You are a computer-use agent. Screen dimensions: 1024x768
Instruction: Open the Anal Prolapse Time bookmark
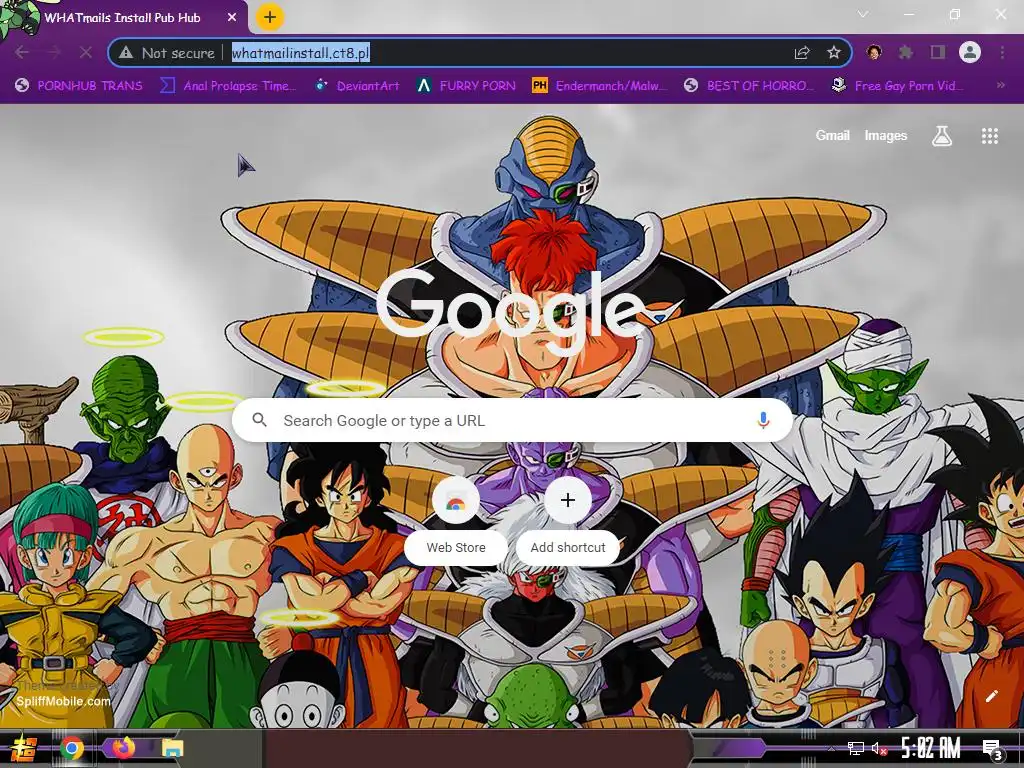pyautogui.click(x=228, y=86)
